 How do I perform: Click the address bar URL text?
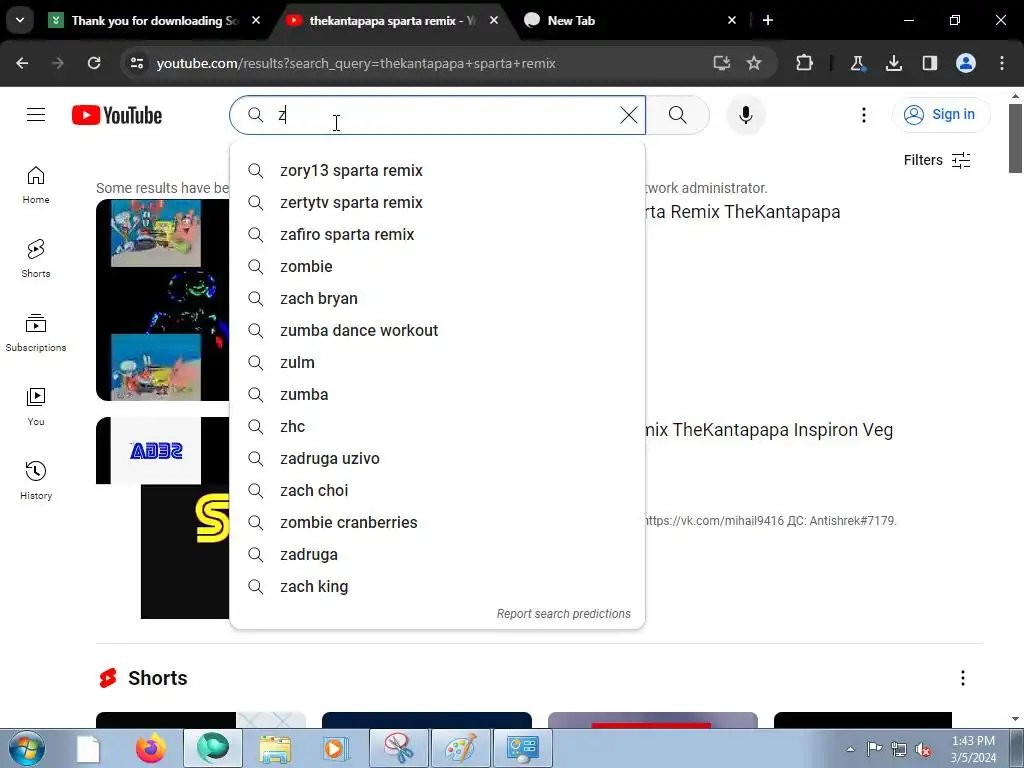(356, 63)
